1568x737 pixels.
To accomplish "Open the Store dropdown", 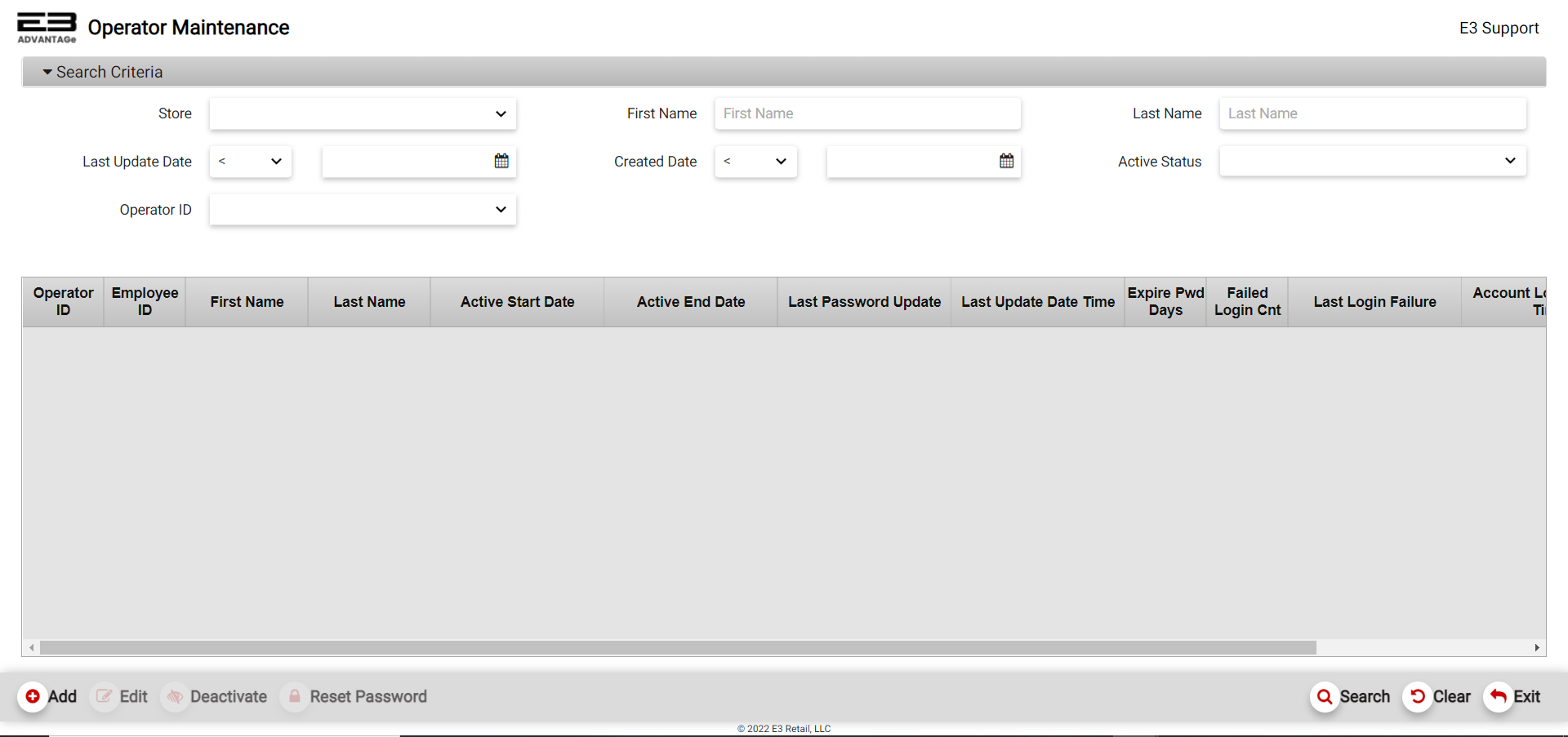I will click(363, 114).
